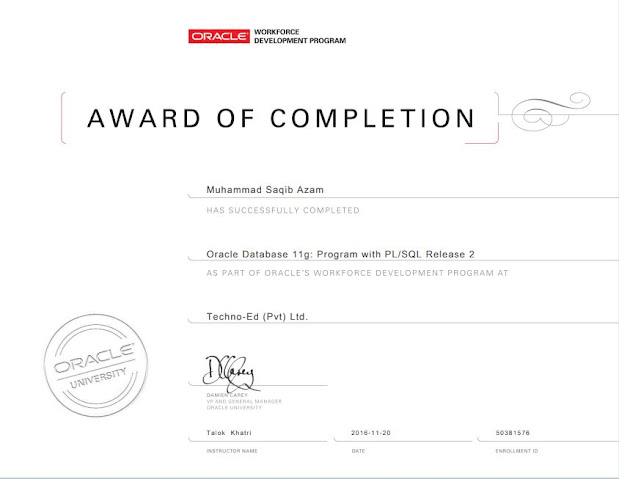Click the 'Techno-Ed (Pvt) Ltd.' text

[x=257, y=317]
